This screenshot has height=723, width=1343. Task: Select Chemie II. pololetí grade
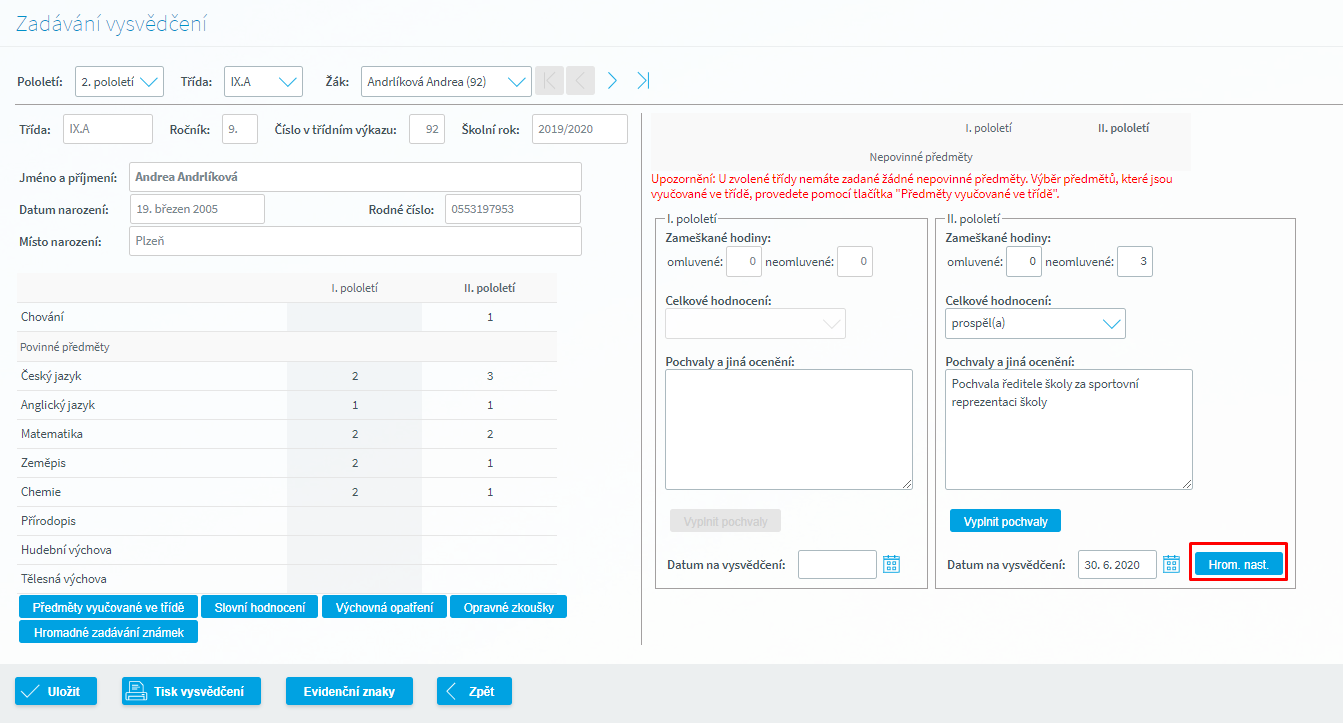pos(490,492)
